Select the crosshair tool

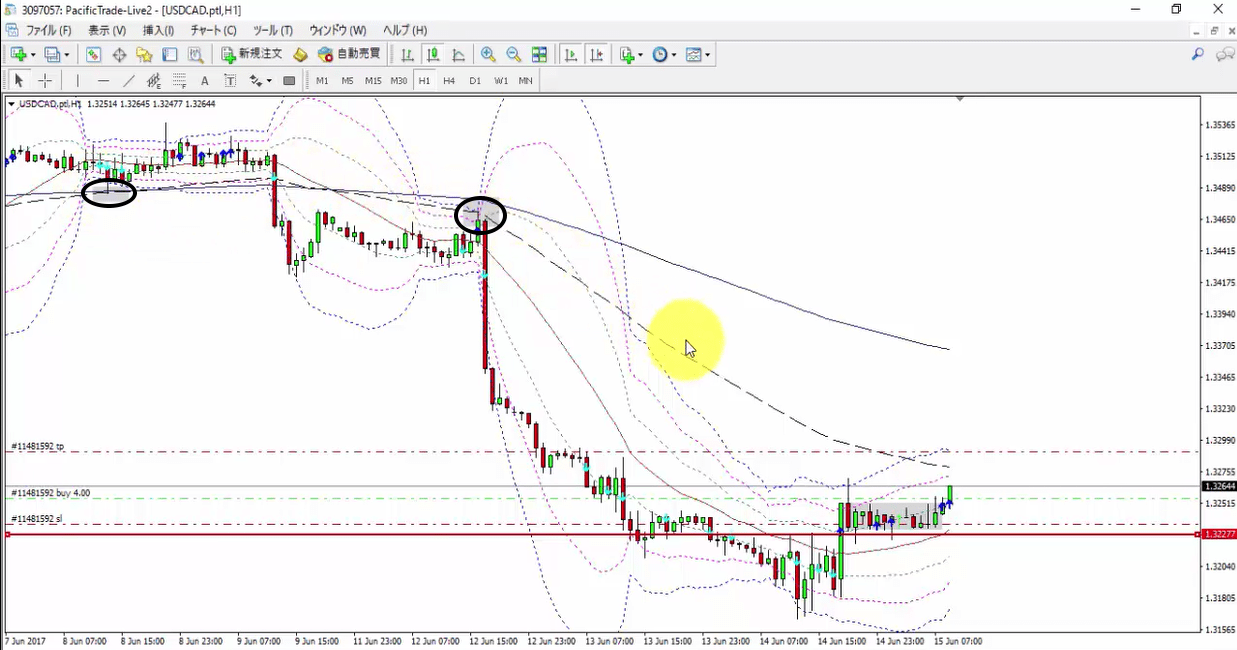pyautogui.click(x=45, y=81)
